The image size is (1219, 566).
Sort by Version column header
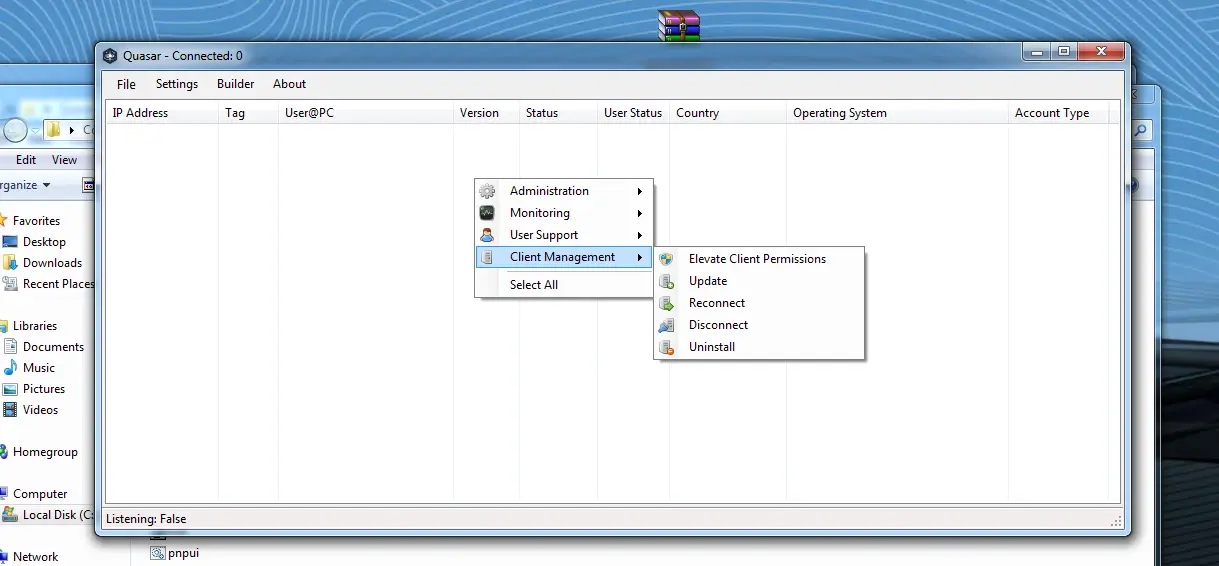click(486, 113)
